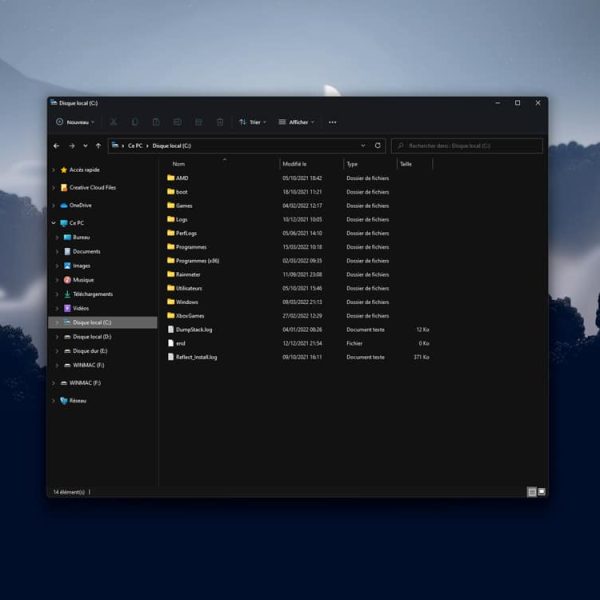Screen dimensions: 600x600
Task: Expand the address bar history dropdown
Action: click(x=363, y=145)
